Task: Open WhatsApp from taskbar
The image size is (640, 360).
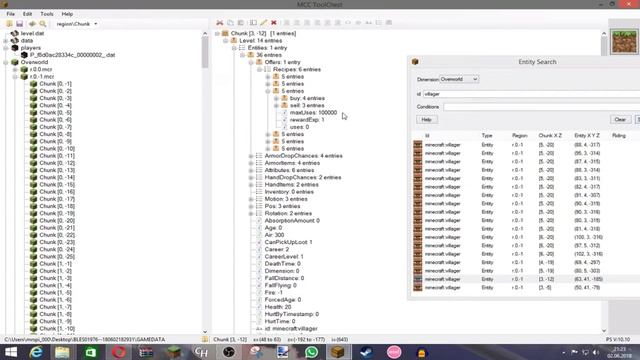Action: (x=311, y=352)
